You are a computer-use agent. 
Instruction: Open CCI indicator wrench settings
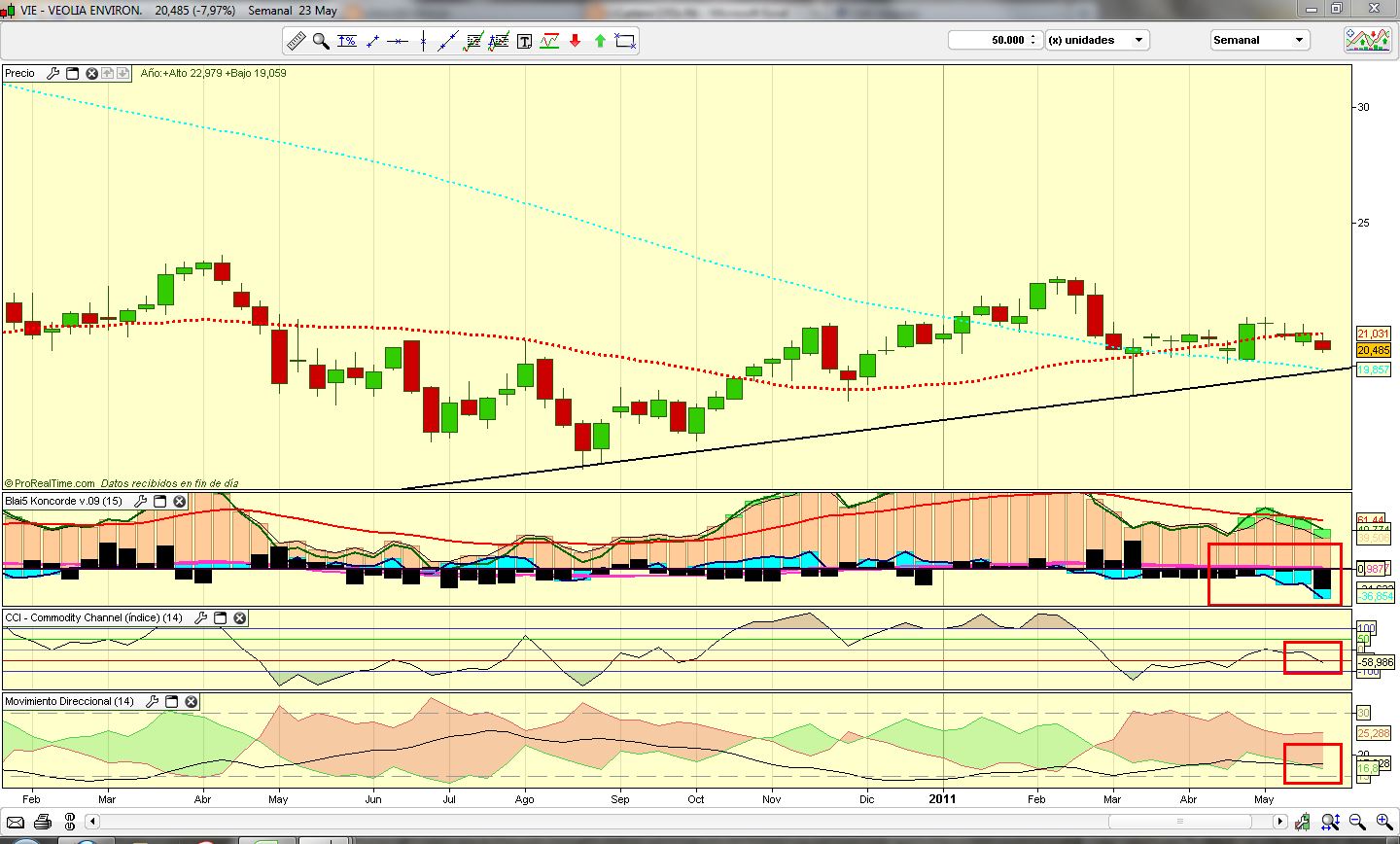200,617
